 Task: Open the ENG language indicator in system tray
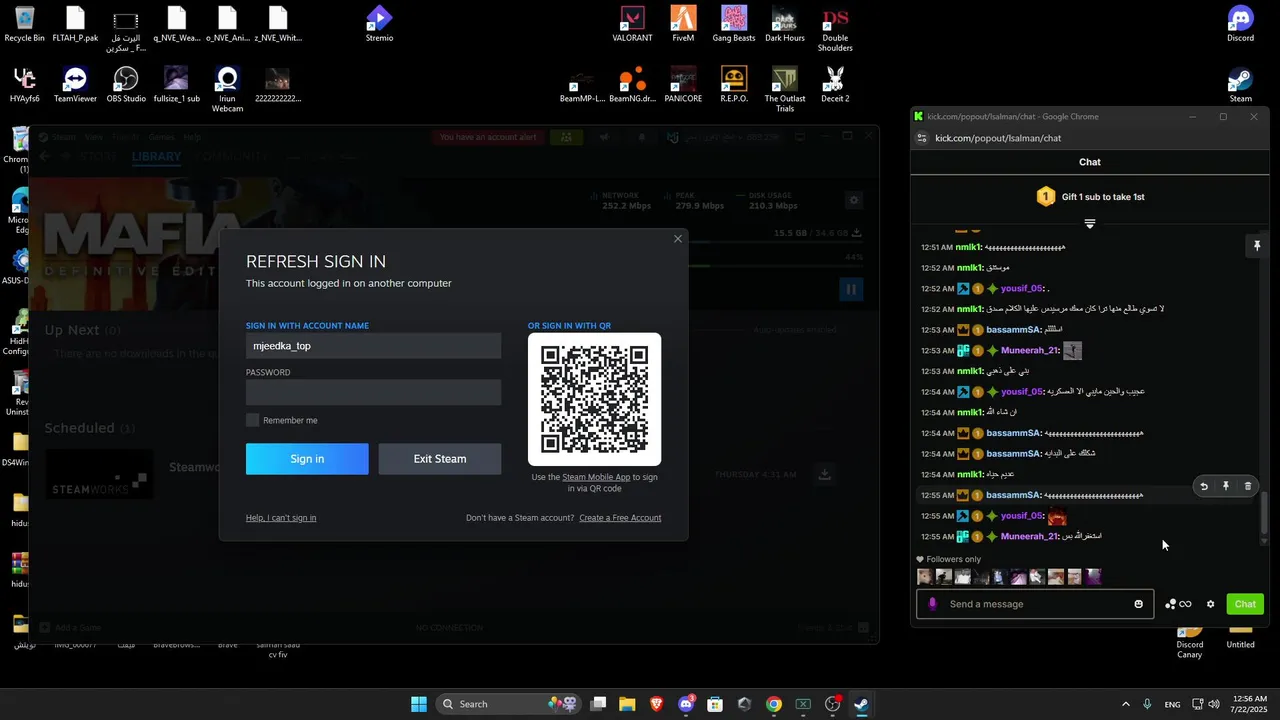tap(1172, 704)
